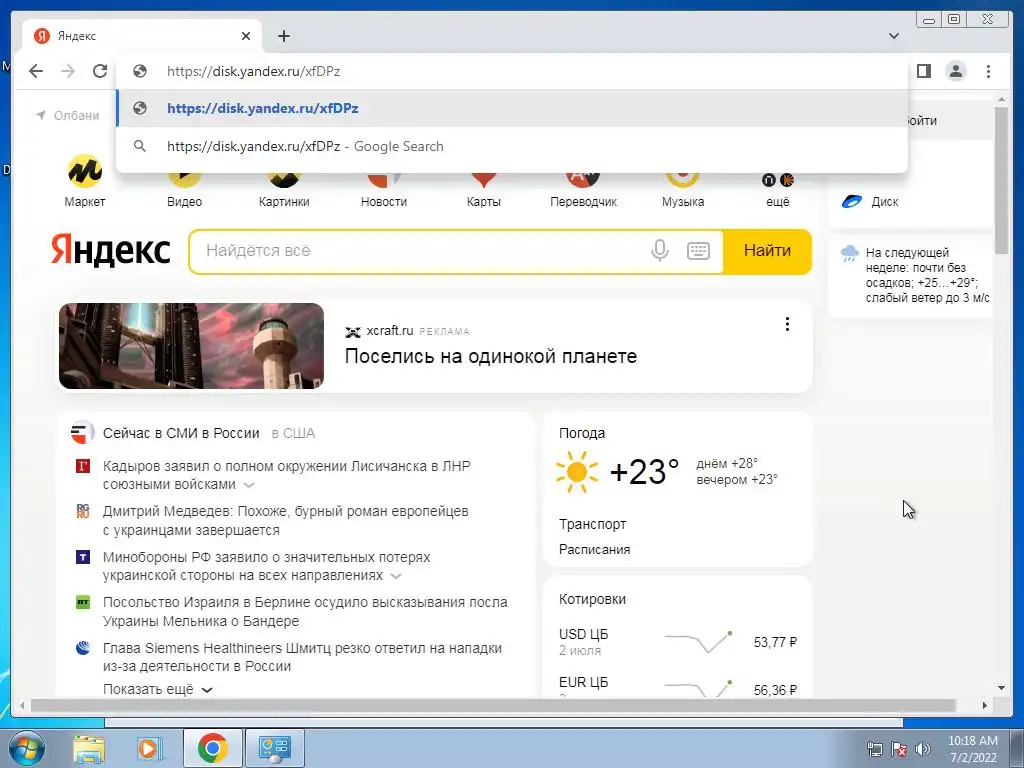
Task: Select the bold disk.yandex.ru/xfDPz suggestion
Action: pos(511,108)
